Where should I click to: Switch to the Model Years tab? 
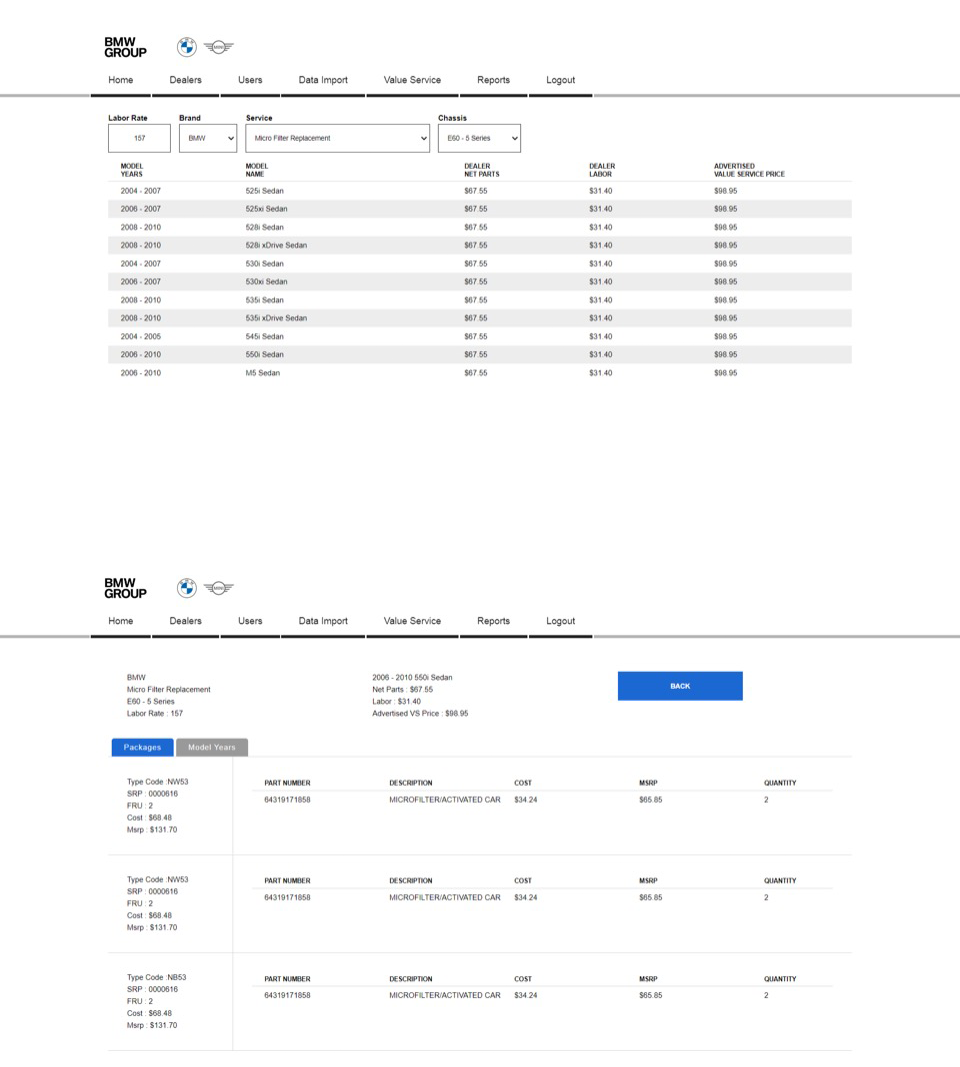212,747
